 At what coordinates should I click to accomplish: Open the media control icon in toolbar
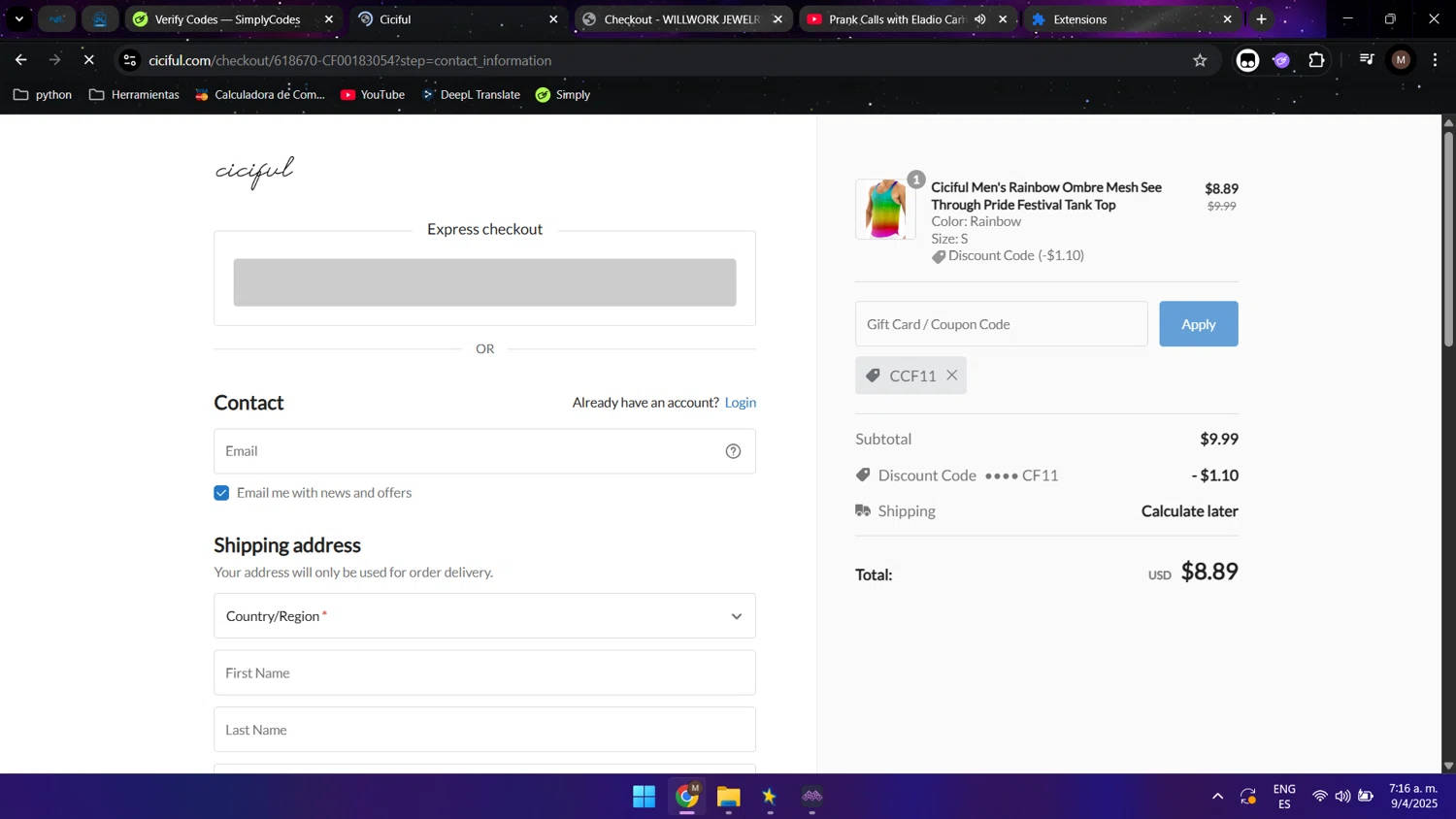pos(1367,60)
